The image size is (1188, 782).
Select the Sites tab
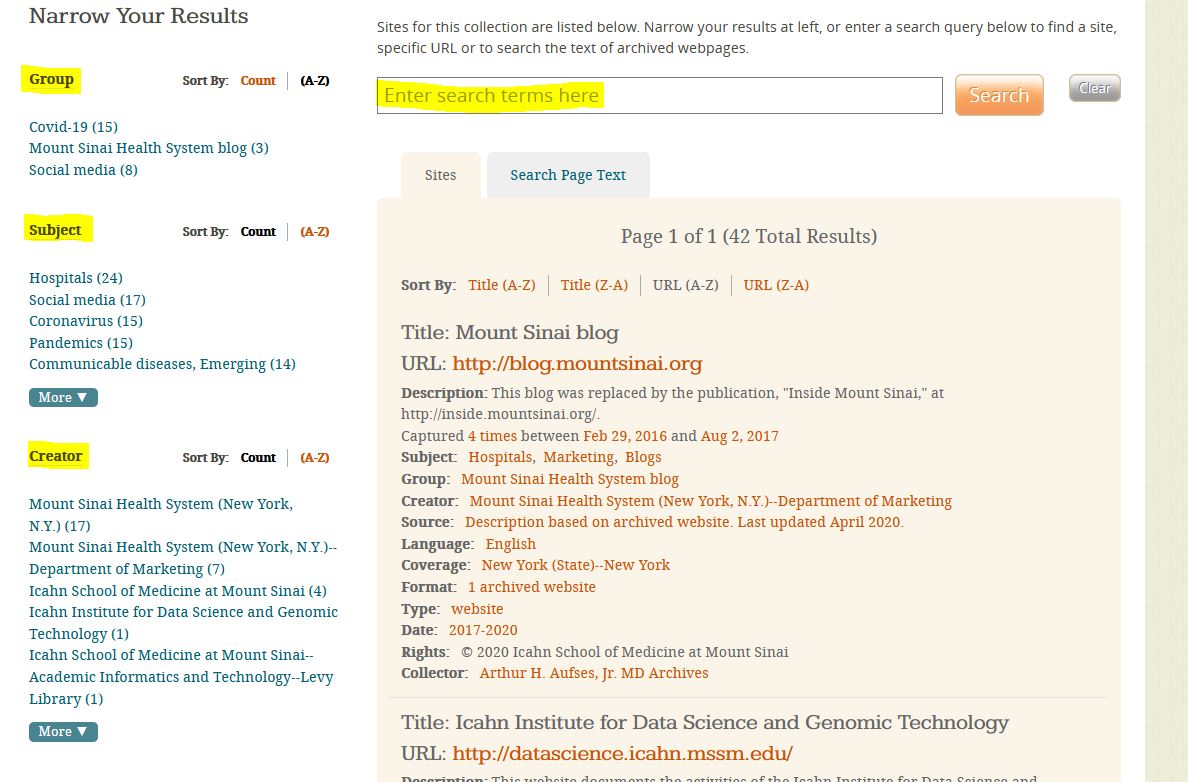coord(440,175)
